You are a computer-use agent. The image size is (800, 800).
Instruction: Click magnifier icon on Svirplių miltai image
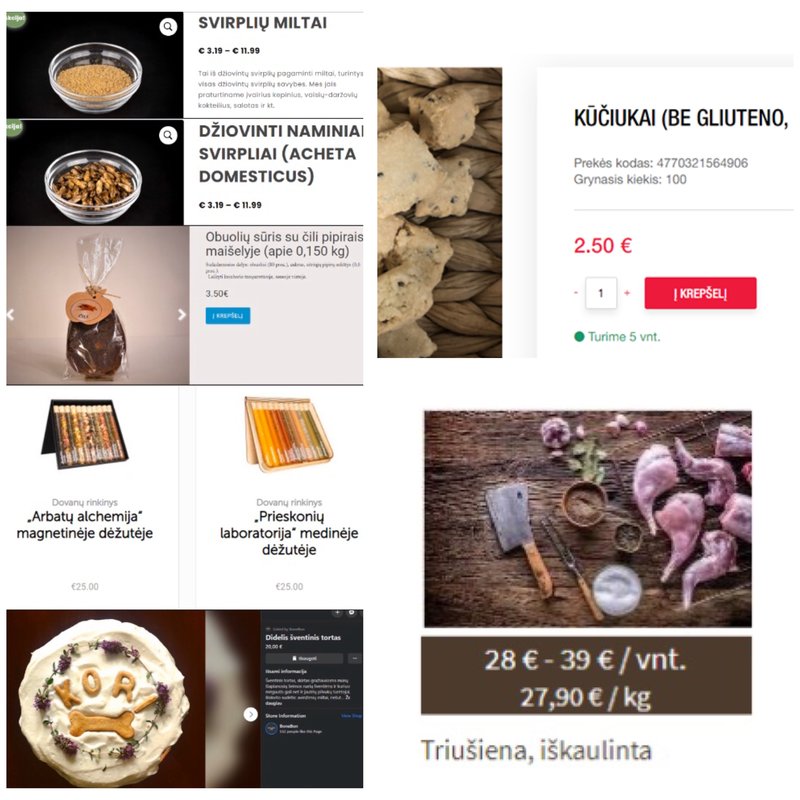point(168,27)
